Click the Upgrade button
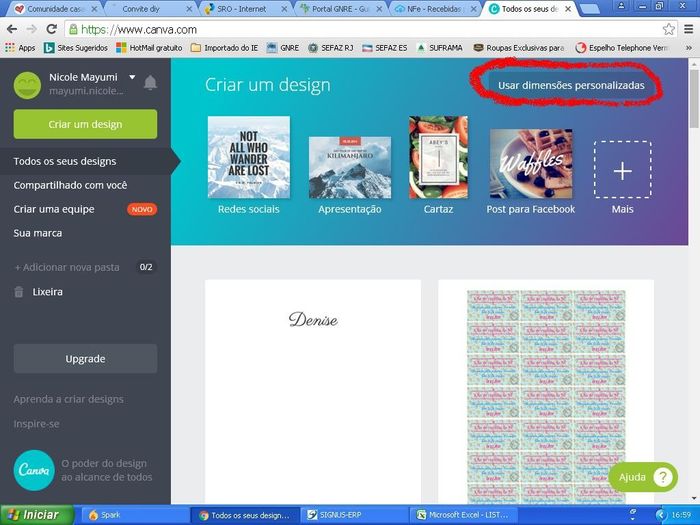This screenshot has width=700, height=525. coord(85,358)
